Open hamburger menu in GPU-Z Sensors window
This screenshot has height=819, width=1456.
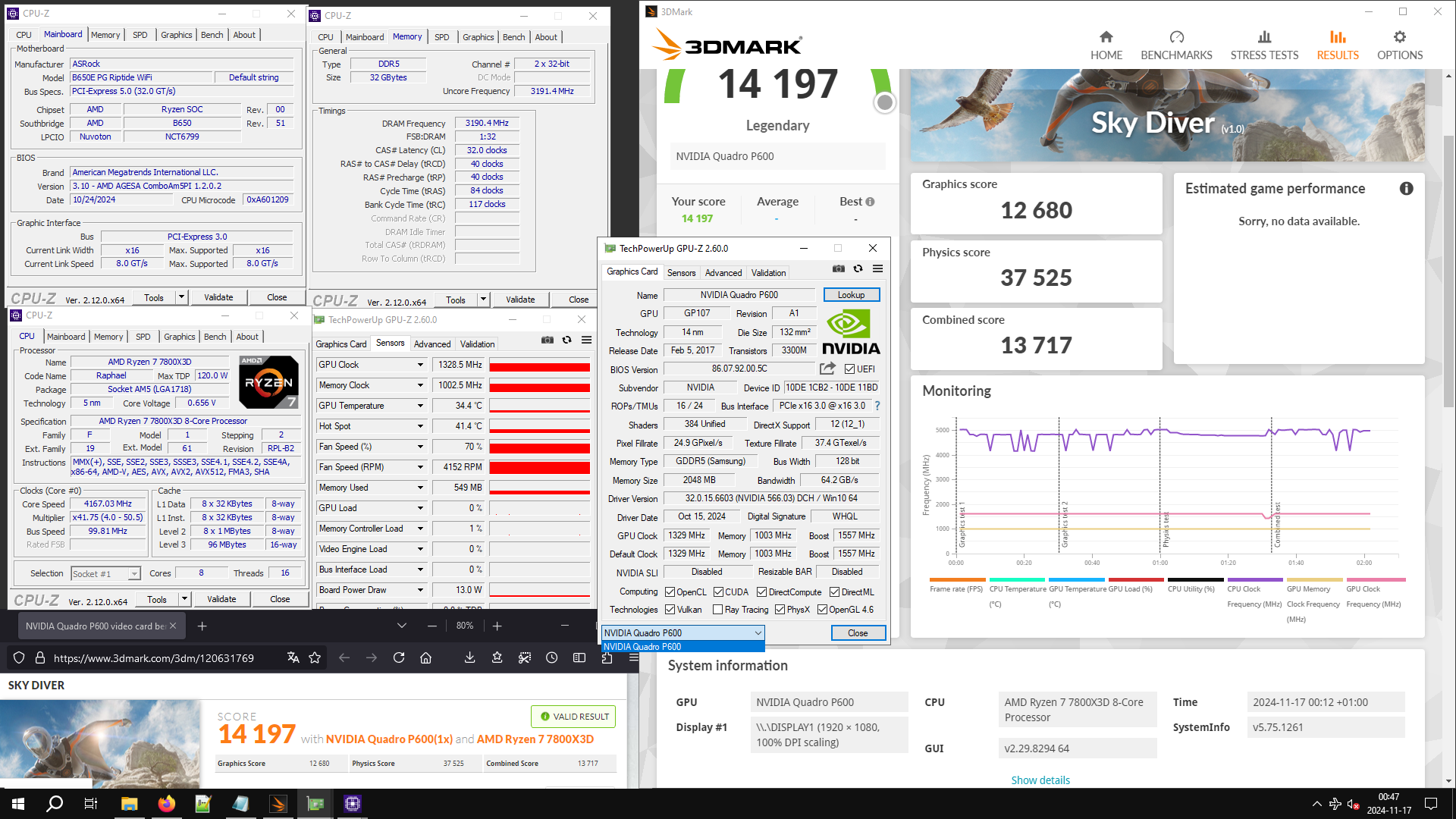[586, 340]
